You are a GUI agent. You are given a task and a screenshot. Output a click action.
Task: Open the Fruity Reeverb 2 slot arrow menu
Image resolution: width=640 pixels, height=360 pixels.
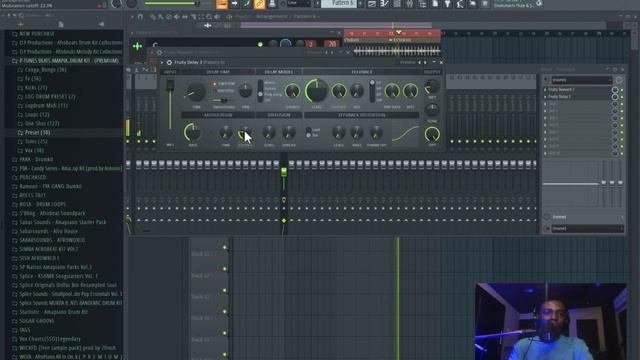(545, 89)
